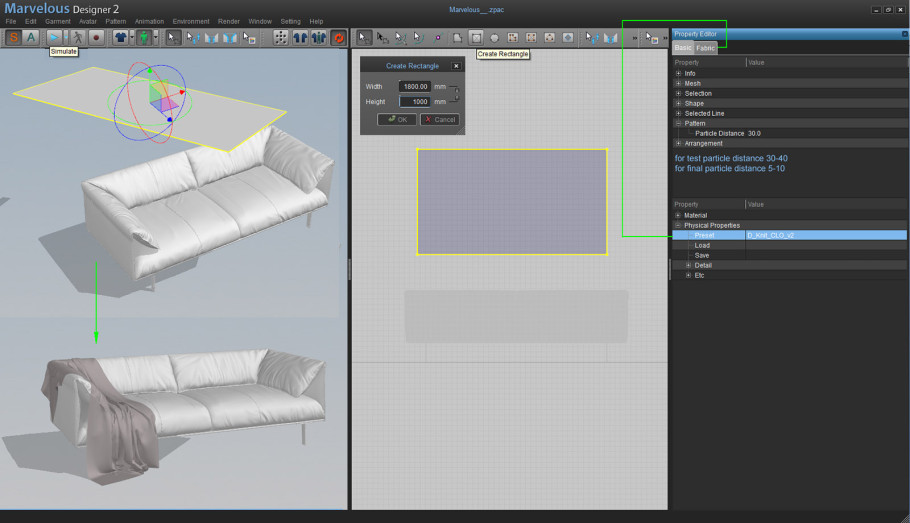910x523 pixels.
Task: Expand the Selected Line property group
Action: [678, 113]
